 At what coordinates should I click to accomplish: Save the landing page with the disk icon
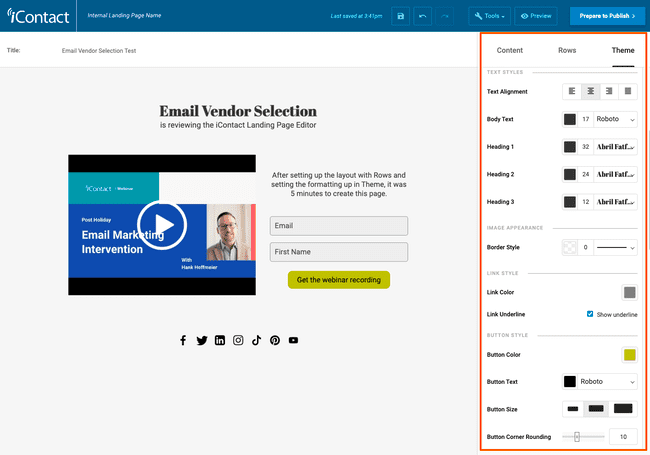pos(400,16)
